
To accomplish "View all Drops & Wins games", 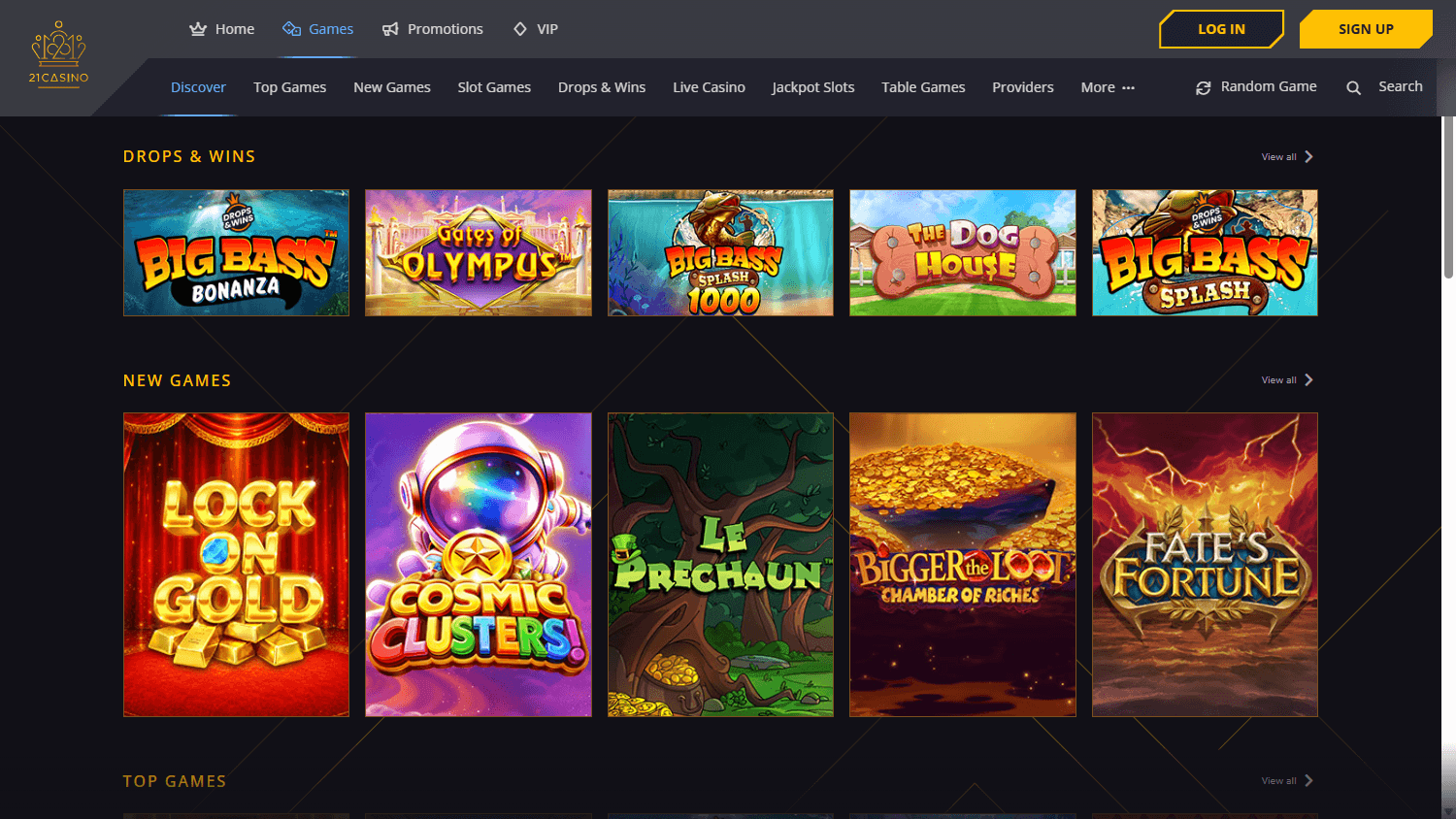I will [x=1278, y=157].
